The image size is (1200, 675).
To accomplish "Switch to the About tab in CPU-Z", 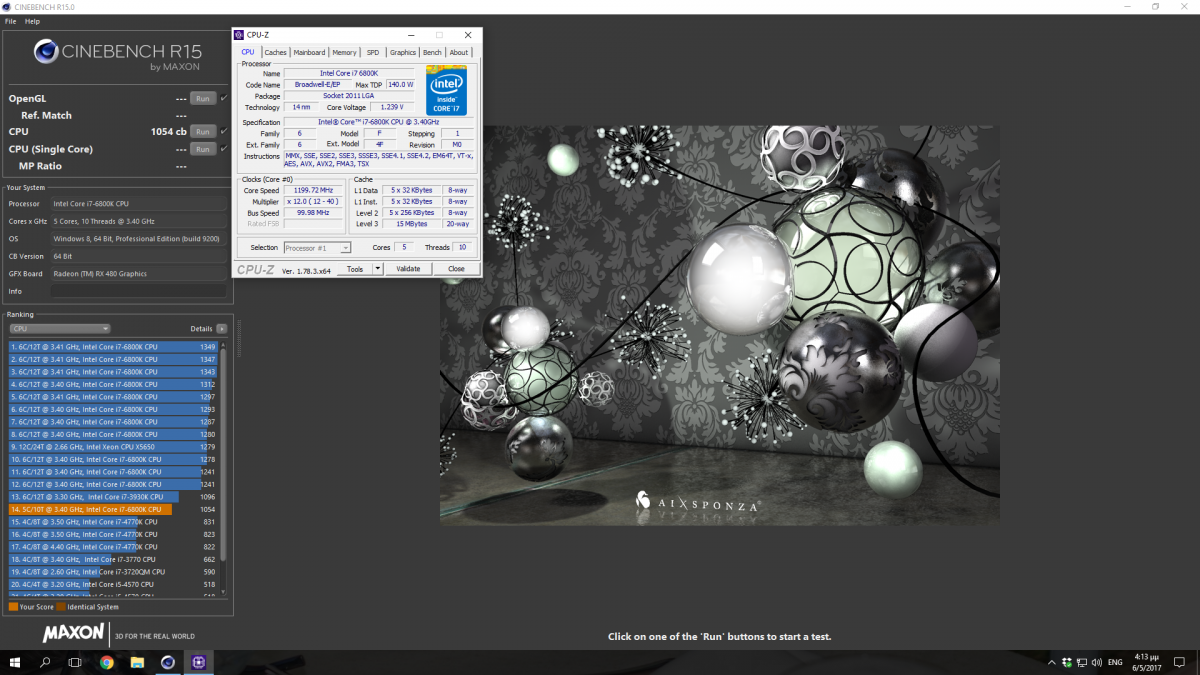I will (x=459, y=52).
